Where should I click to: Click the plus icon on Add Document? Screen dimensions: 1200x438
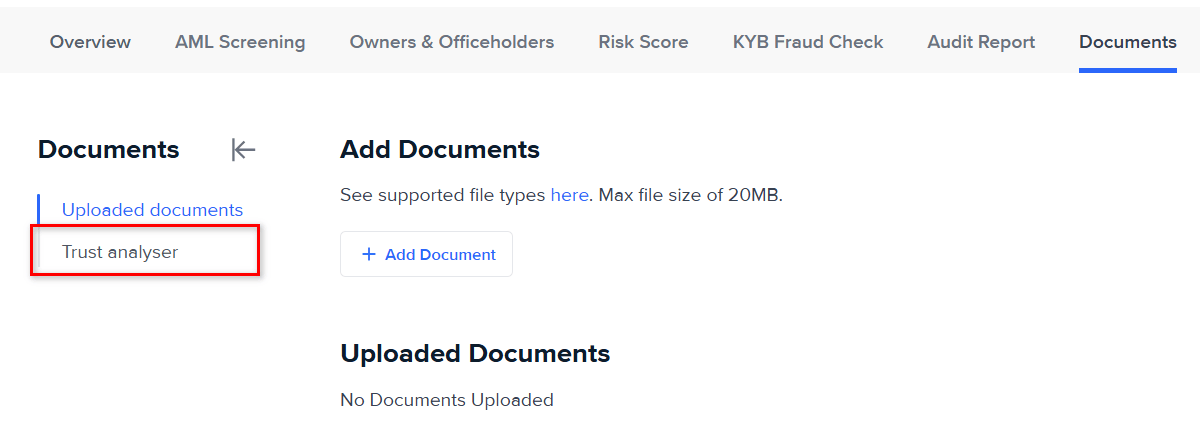368,254
